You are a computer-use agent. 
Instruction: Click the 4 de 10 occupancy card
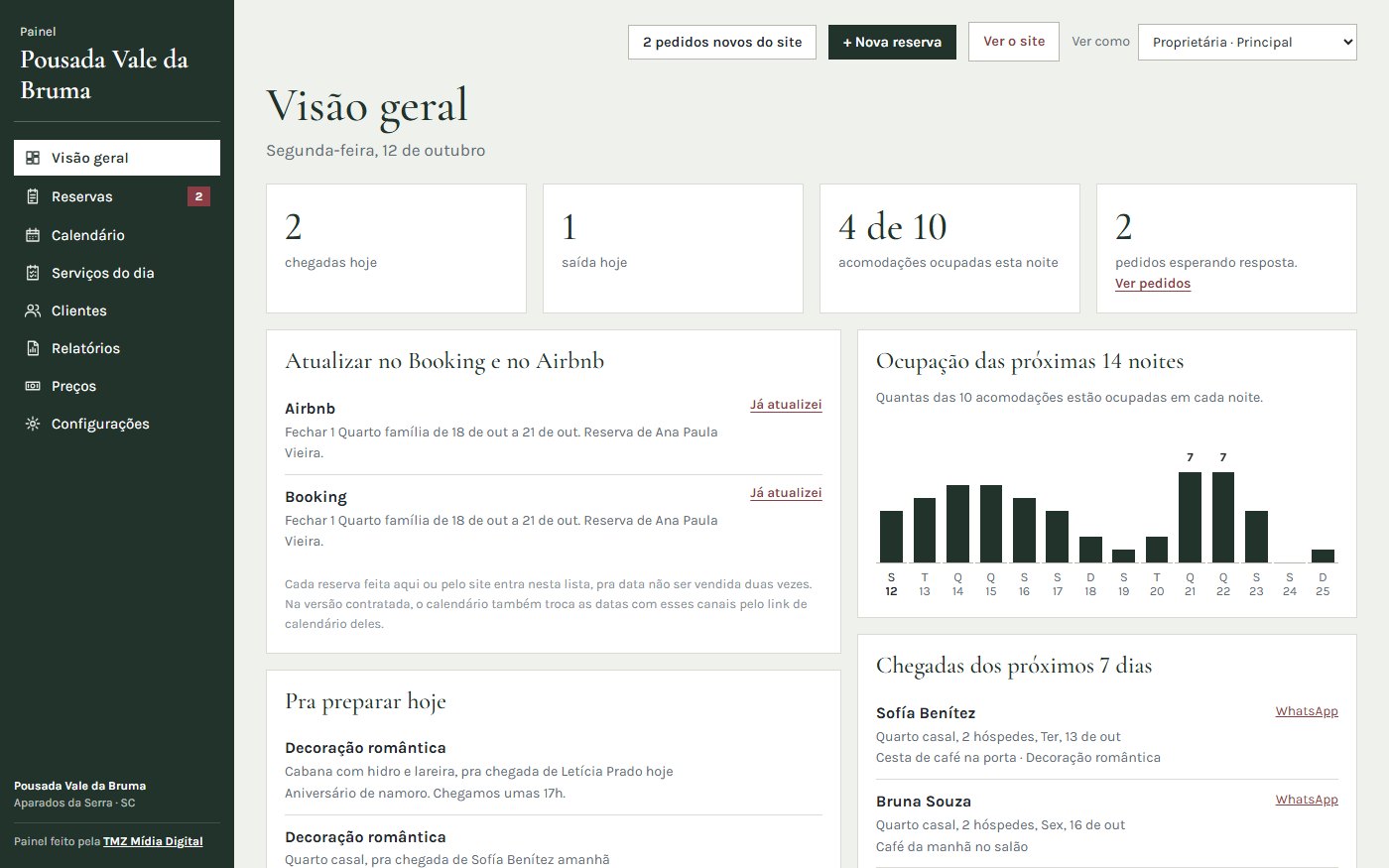[949, 248]
